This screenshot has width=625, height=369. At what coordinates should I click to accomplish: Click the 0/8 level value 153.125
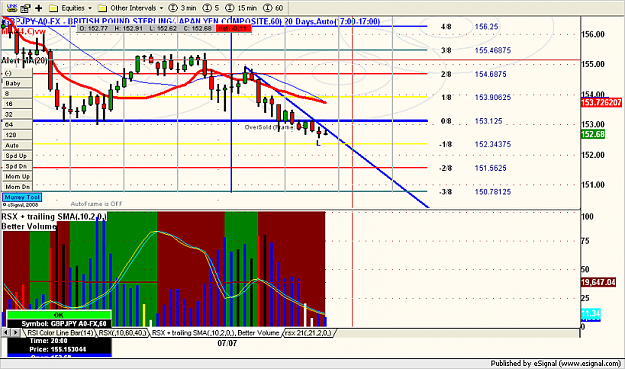point(488,121)
